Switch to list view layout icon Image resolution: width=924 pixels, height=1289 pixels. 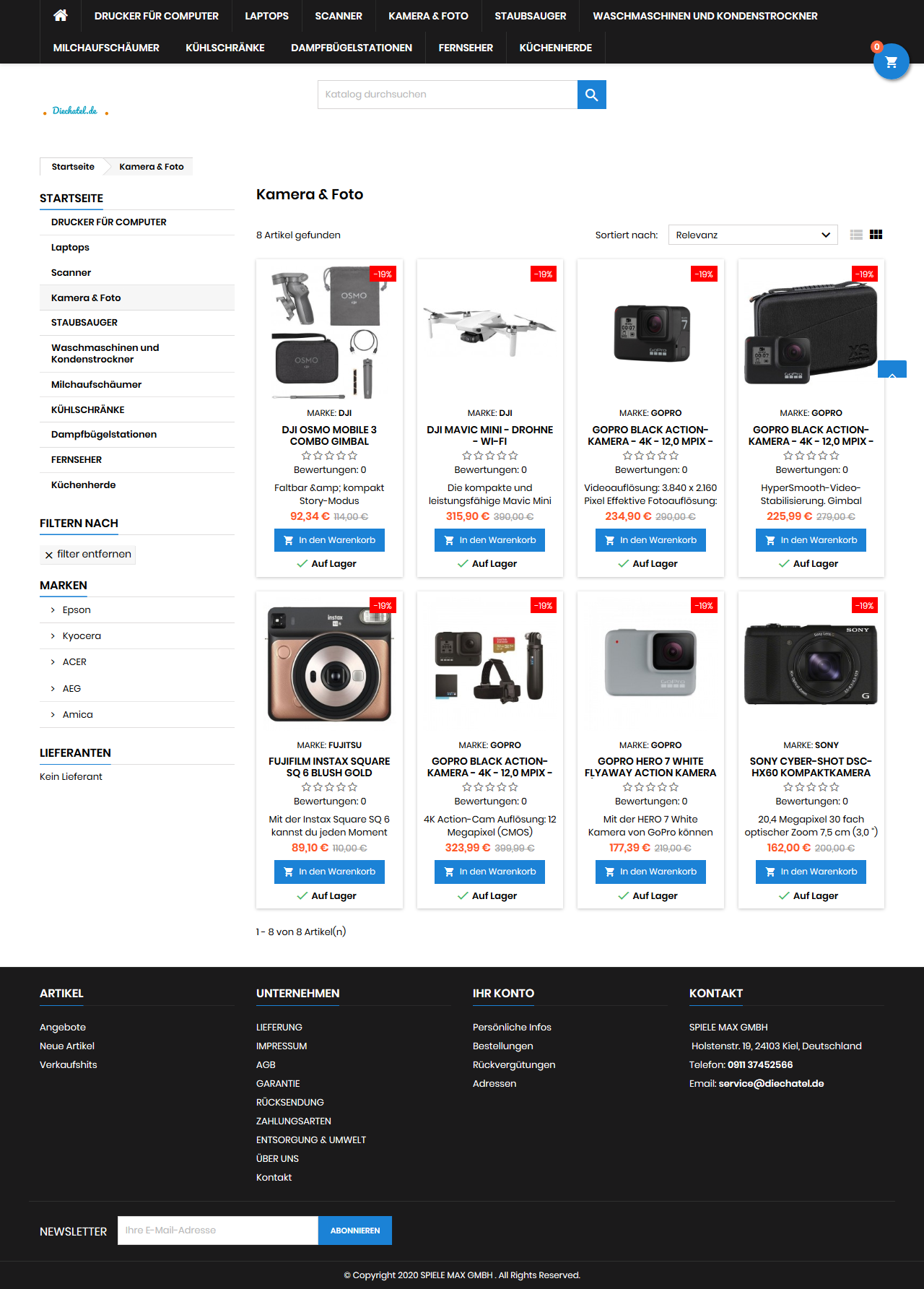[x=856, y=235]
